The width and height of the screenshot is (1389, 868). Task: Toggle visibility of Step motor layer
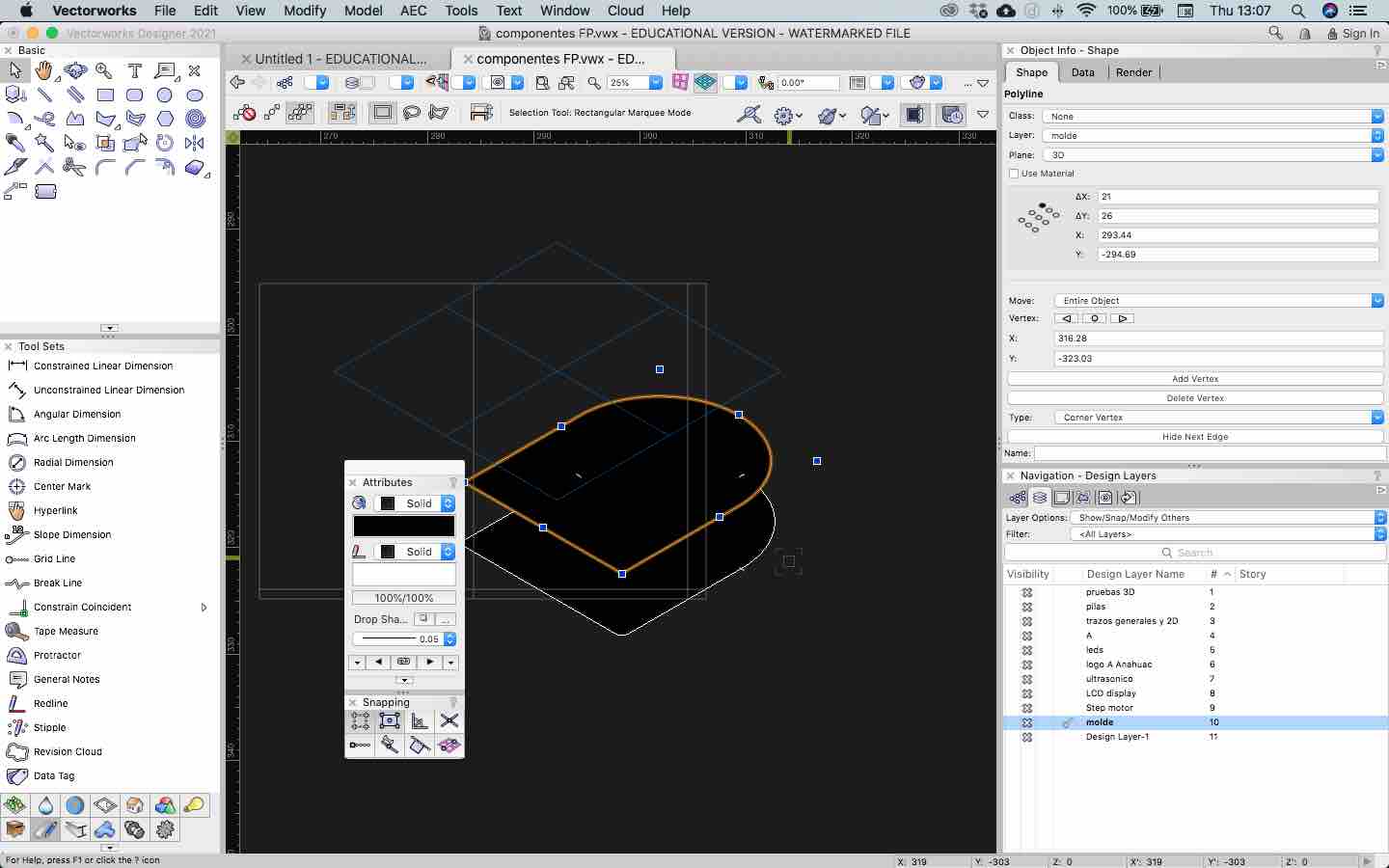(1027, 708)
